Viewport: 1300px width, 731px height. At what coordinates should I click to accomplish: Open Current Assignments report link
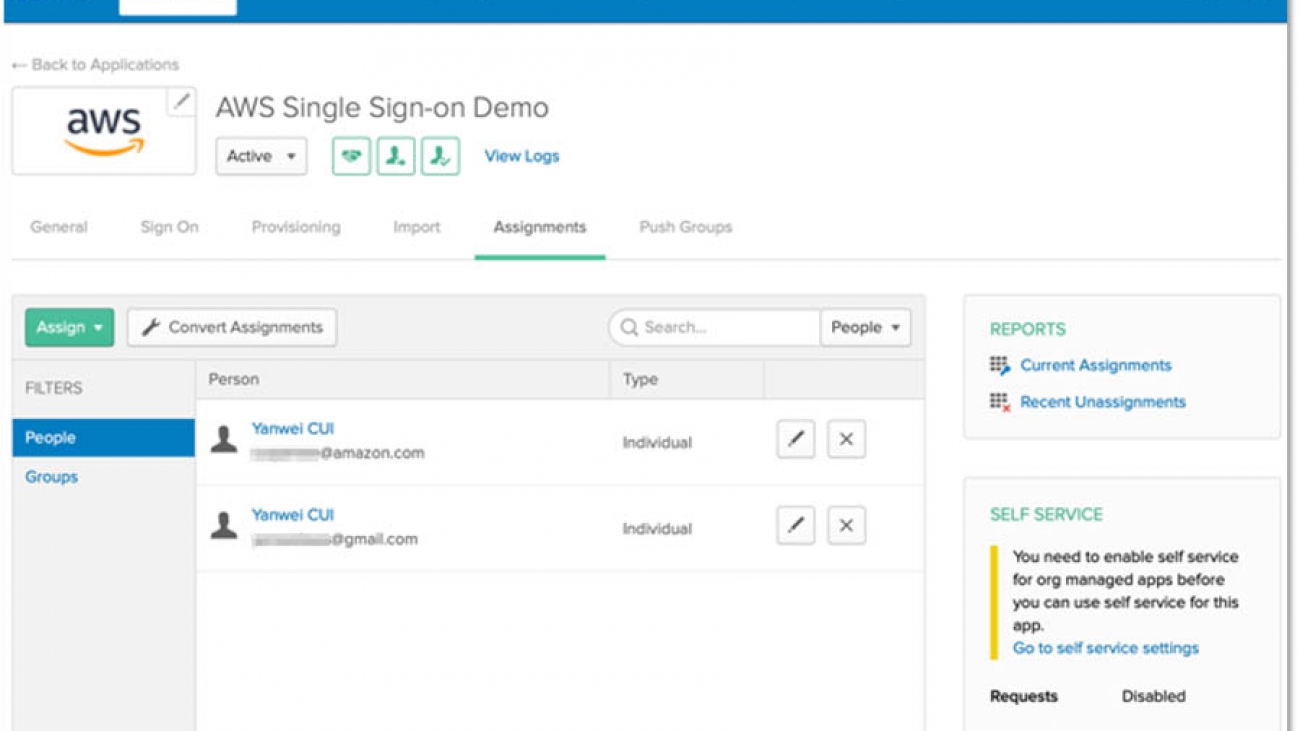point(1096,365)
